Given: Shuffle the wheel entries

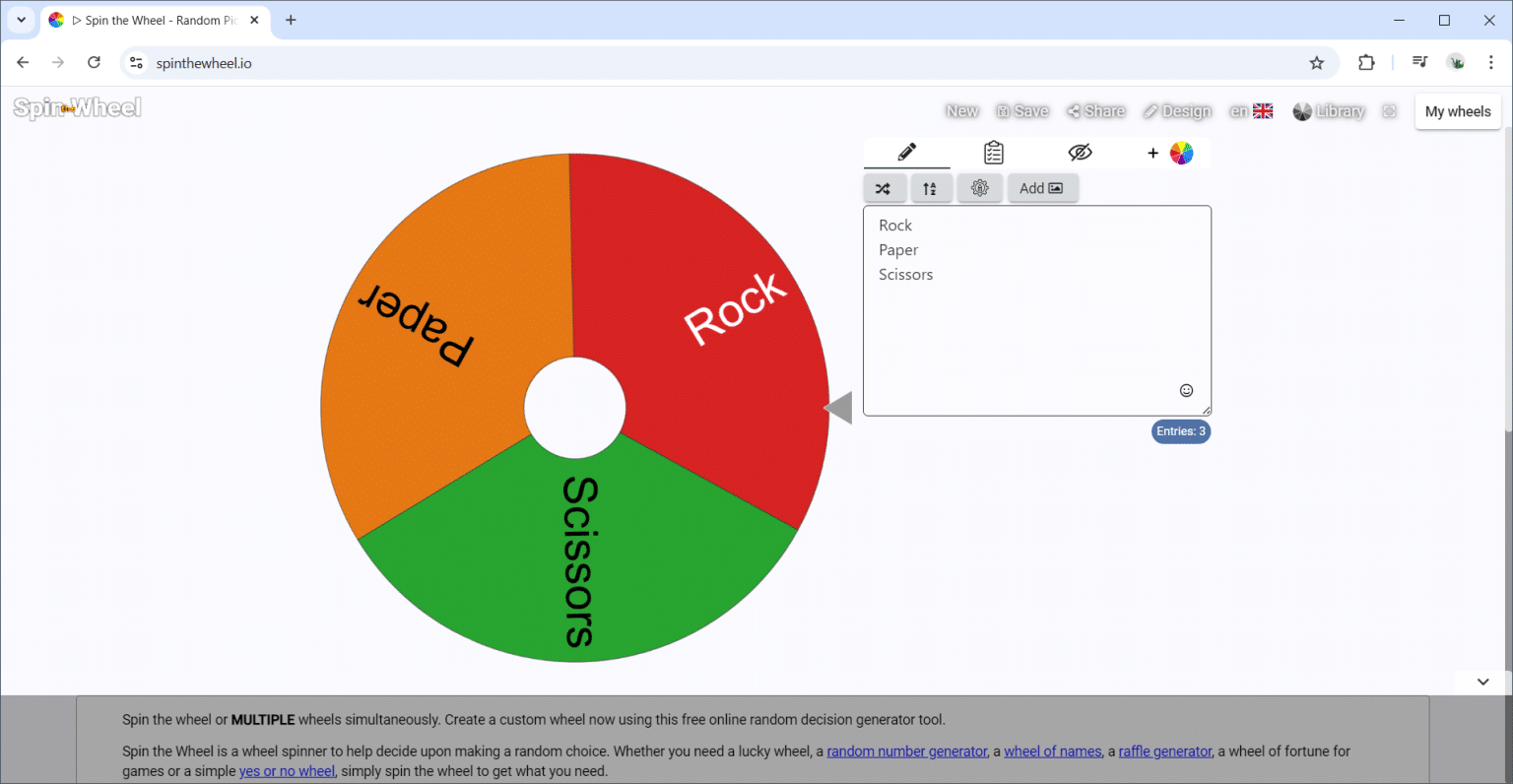Looking at the screenshot, I should tap(885, 187).
